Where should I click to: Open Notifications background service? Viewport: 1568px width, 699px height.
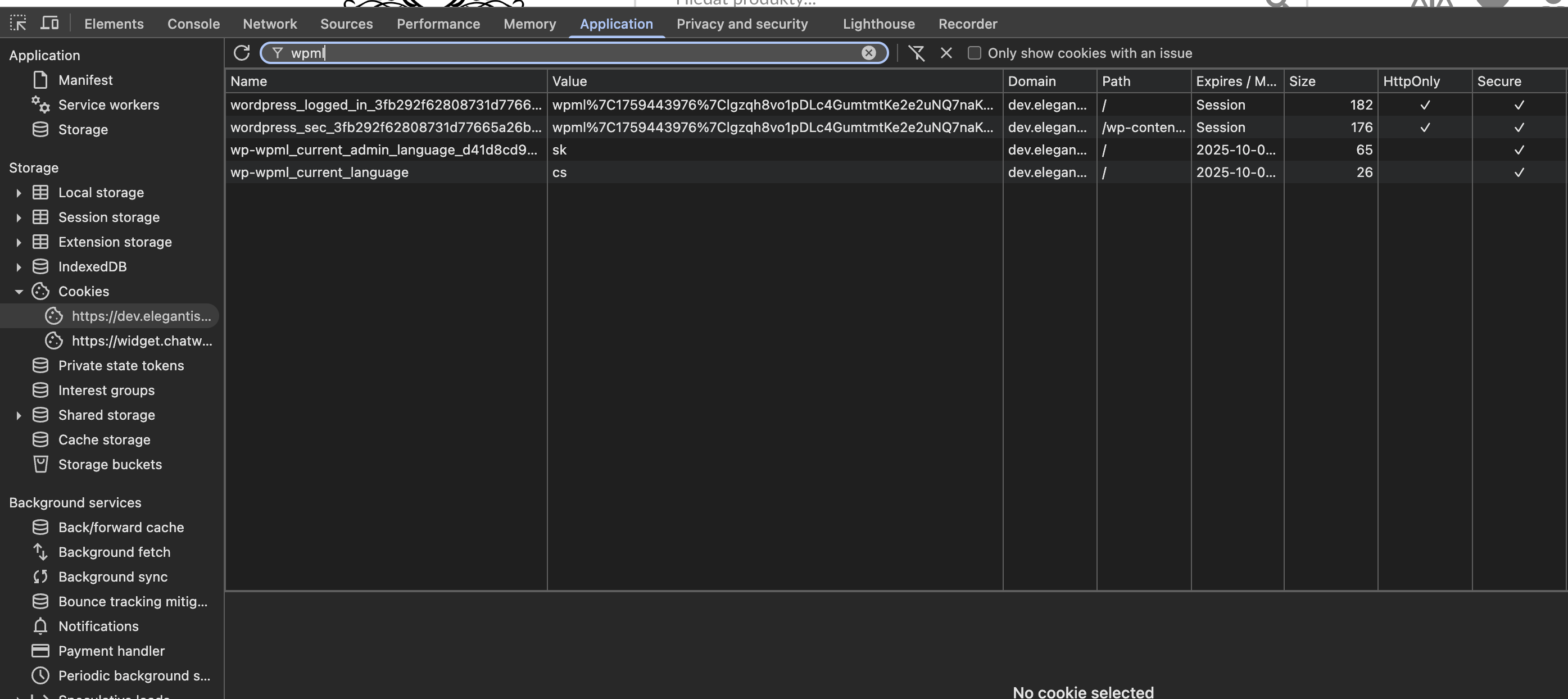tap(98, 626)
